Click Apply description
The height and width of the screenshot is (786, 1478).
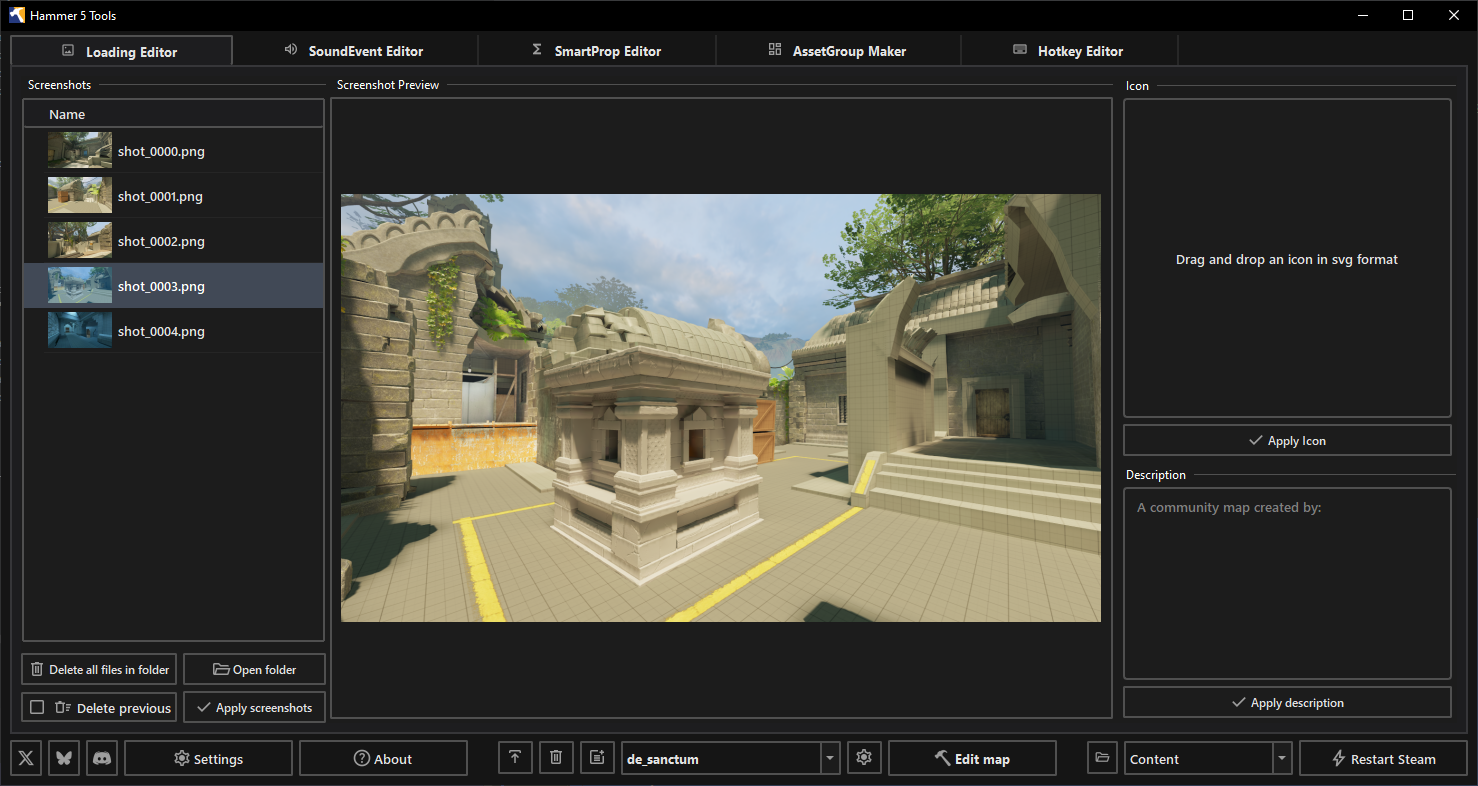(x=1287, y=702)
